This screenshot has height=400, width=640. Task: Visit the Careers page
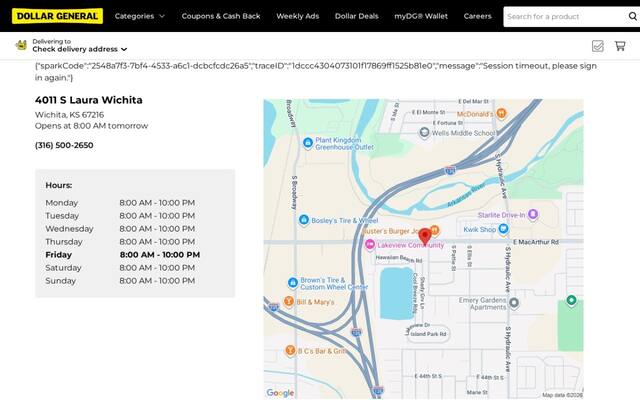tap(478, 16)
